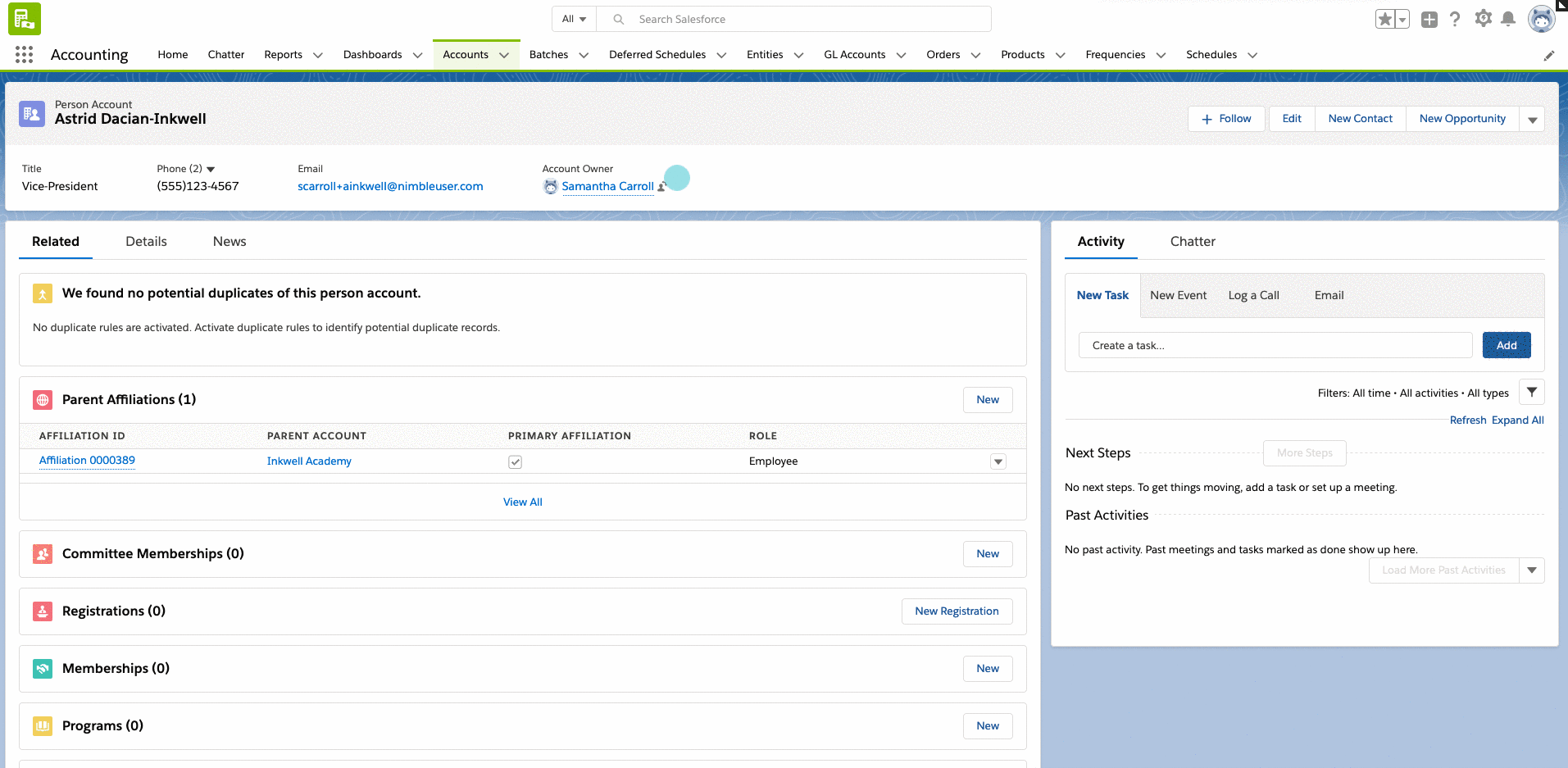1568x768 pixels.
Task: Open the Notifications bell
Action: [x=1508, y=19]
